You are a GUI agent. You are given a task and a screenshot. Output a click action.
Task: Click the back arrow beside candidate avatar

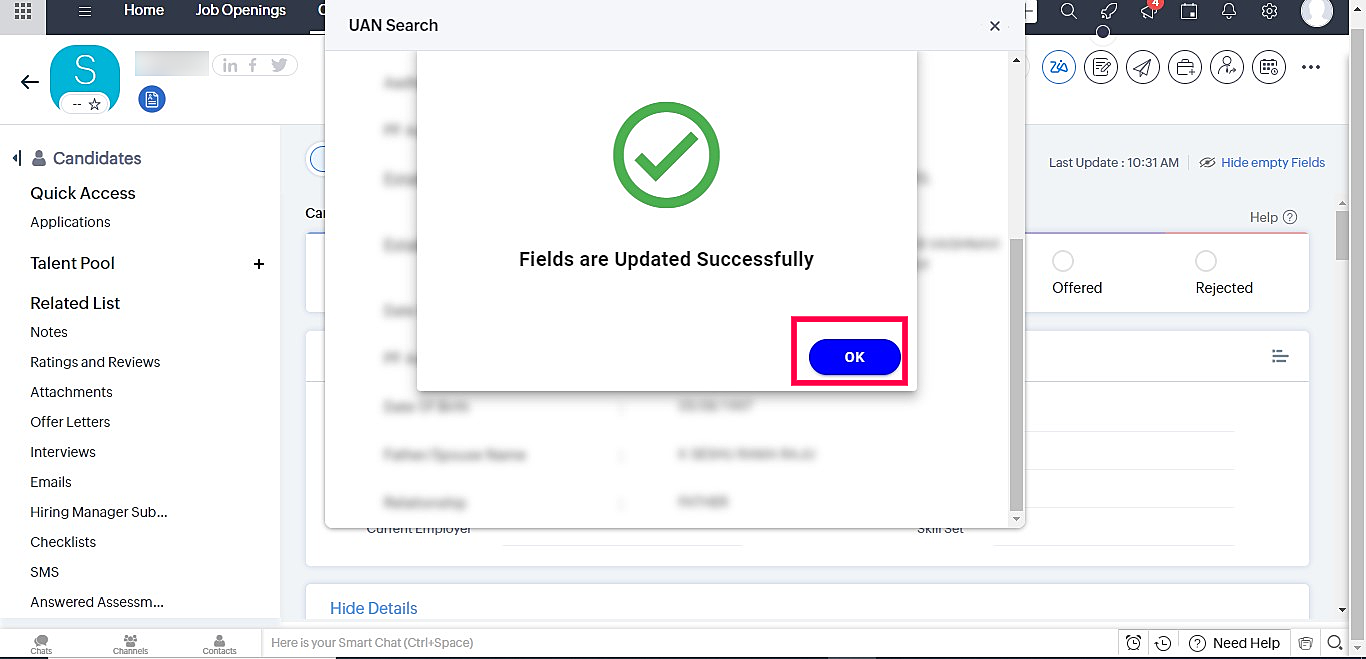[x=30, y=82]
